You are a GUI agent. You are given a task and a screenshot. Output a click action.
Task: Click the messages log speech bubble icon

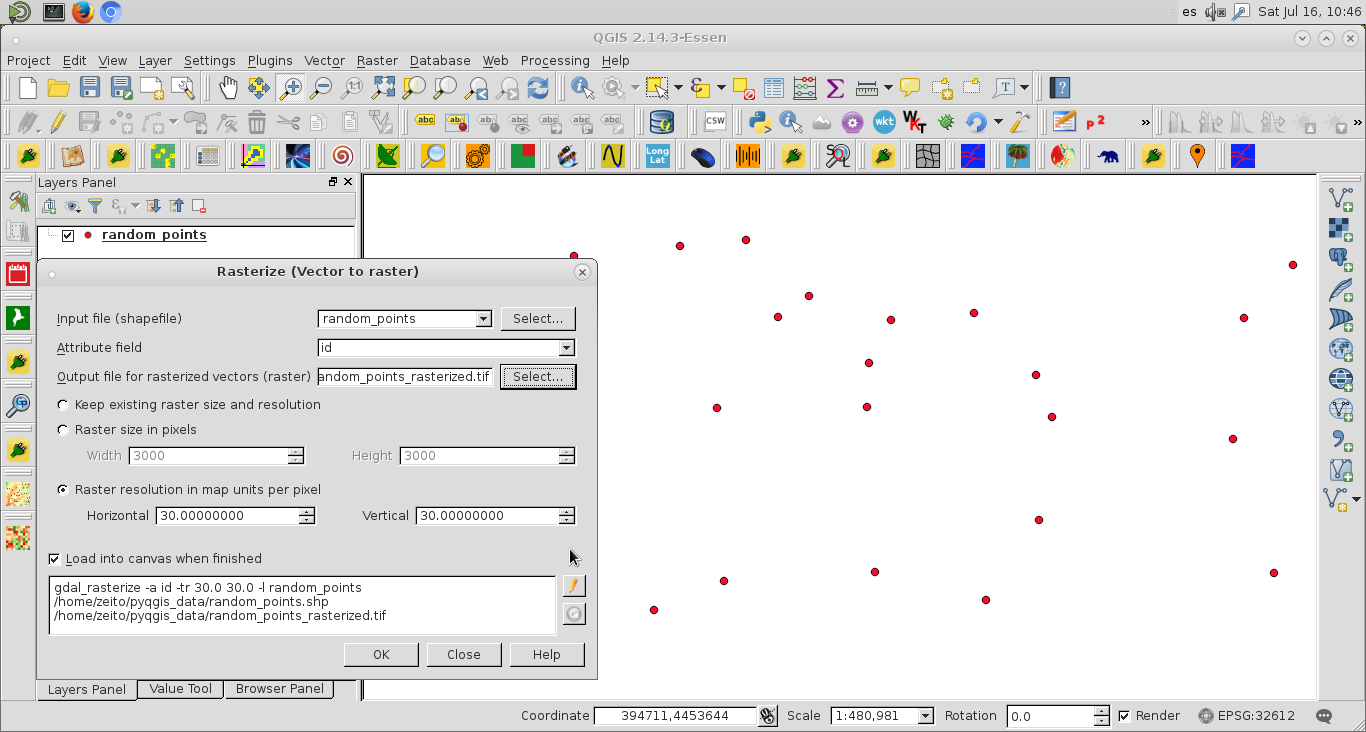(x=1325, y=716)
